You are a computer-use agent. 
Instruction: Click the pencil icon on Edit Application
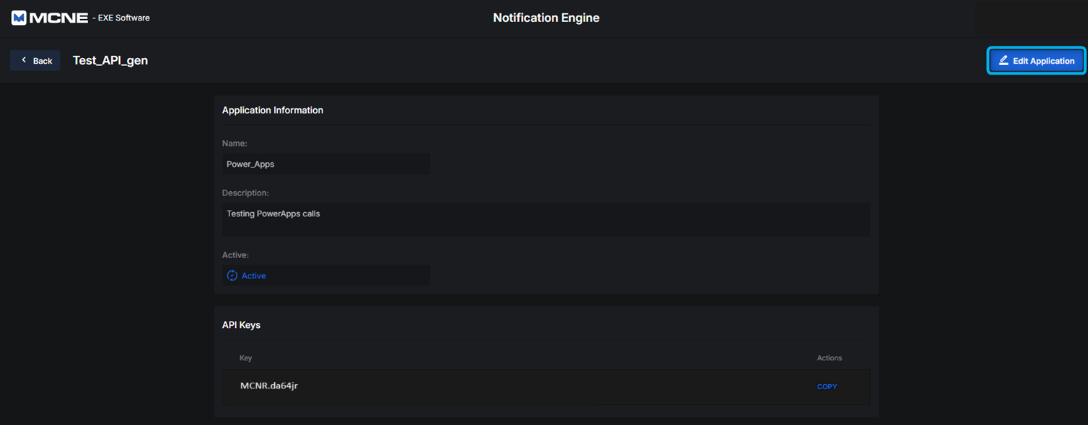(x=1003, y=61)
